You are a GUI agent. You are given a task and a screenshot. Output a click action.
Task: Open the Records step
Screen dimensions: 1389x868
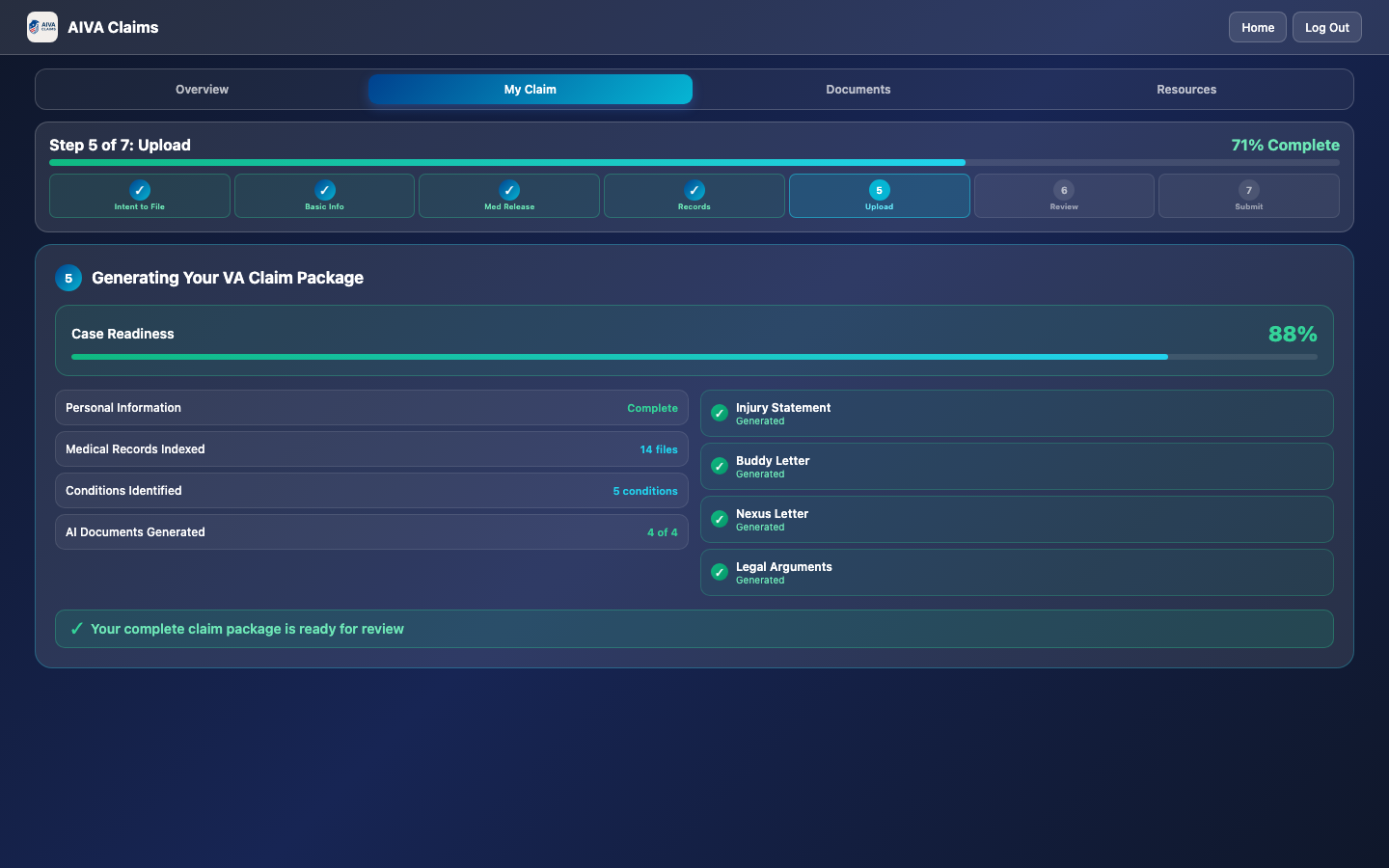[694, 196]
